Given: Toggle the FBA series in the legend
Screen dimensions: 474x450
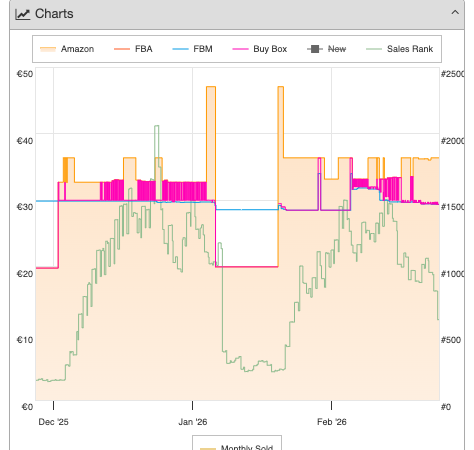Looking at the screenshot, I should tap(133, 49).
